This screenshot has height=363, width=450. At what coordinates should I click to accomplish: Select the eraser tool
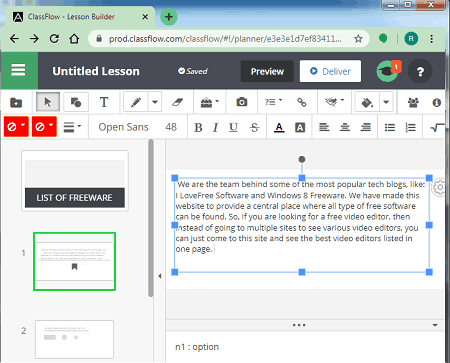177,102
